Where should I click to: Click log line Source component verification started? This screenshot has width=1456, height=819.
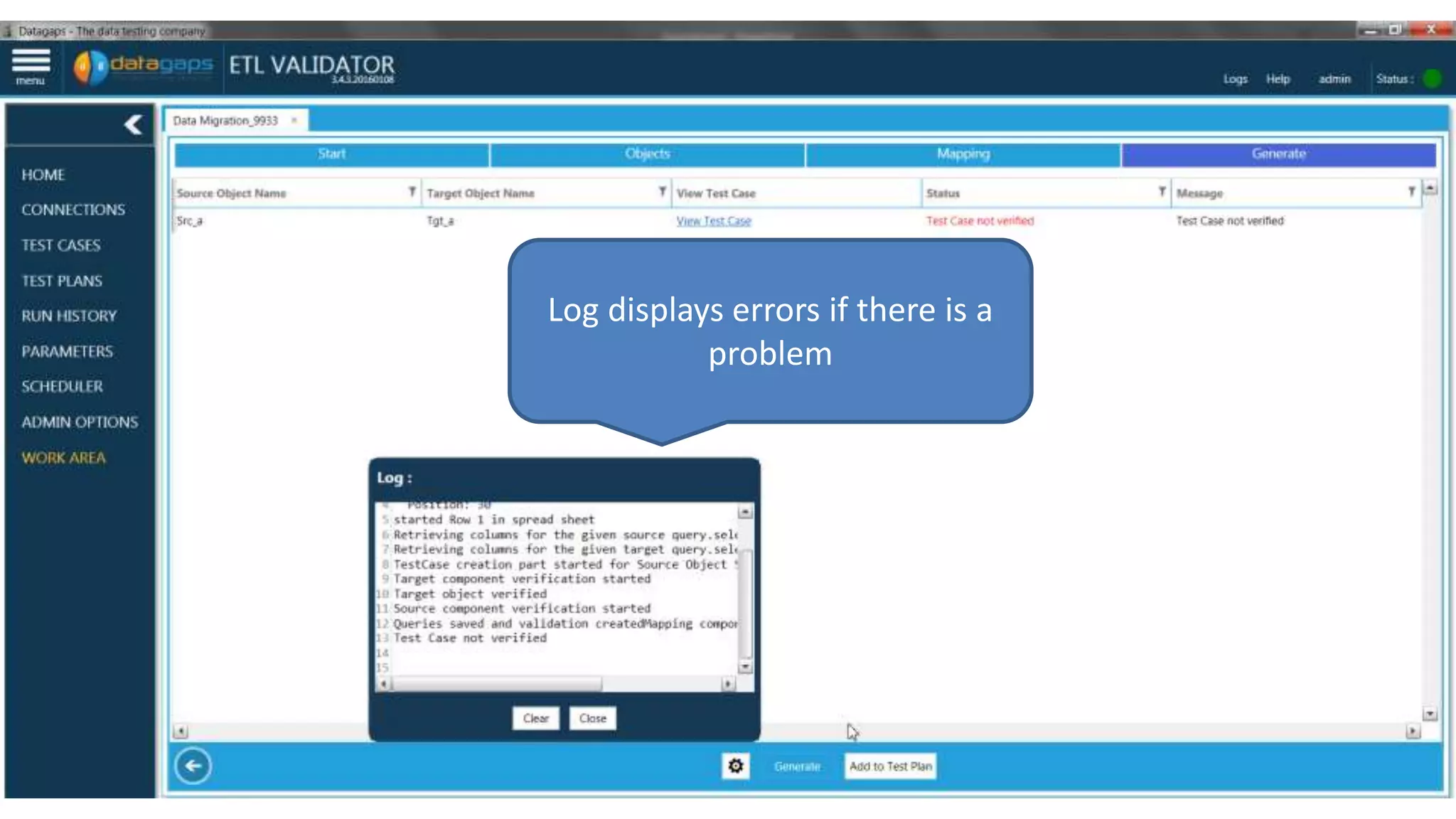click(x=522, y=609)
